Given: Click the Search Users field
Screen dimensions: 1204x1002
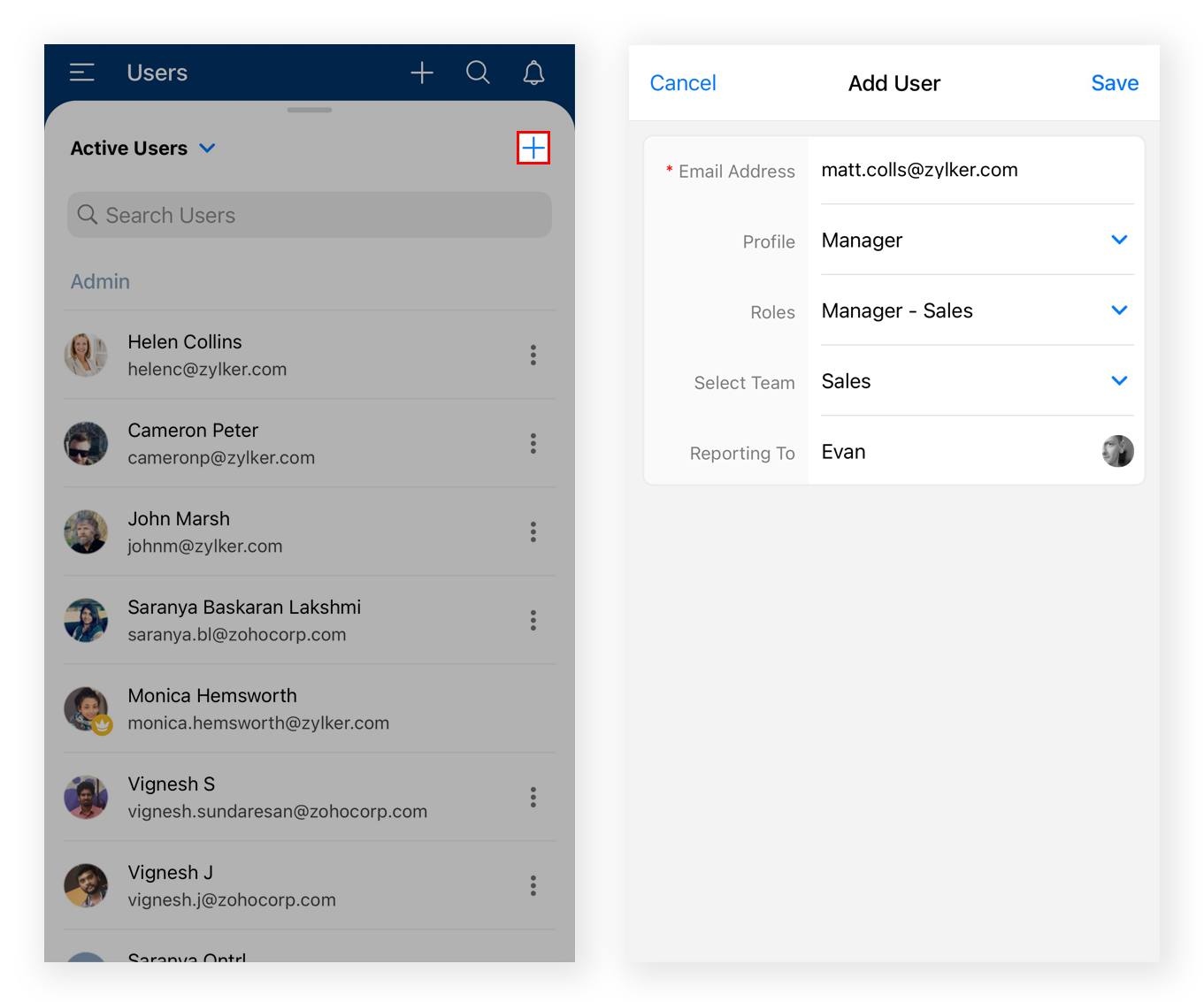Looking at the screenshot, I should [x=310, y=215].
